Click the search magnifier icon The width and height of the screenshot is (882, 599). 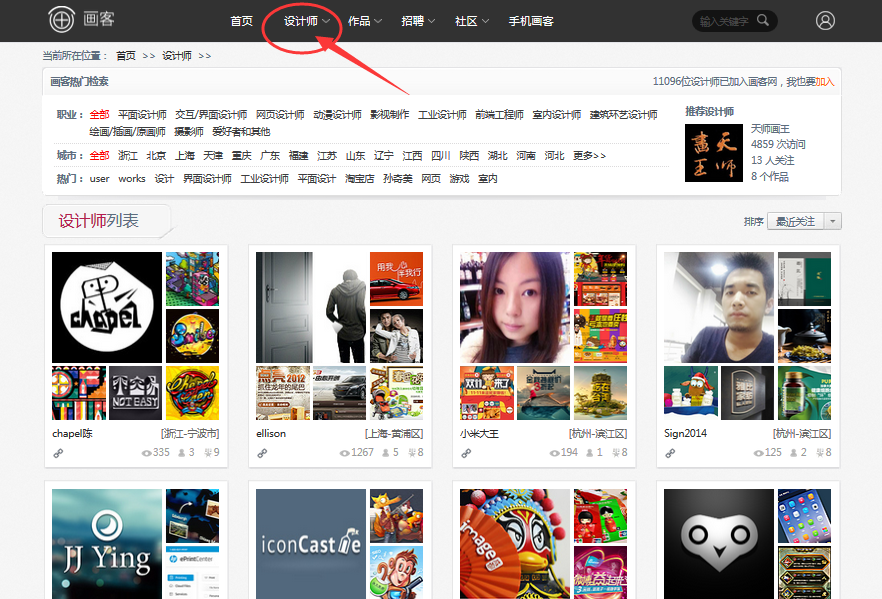coord(763,20)
